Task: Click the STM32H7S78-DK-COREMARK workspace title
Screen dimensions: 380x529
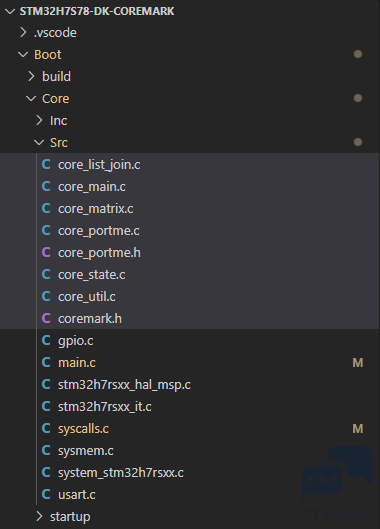Action: [97, 11]
